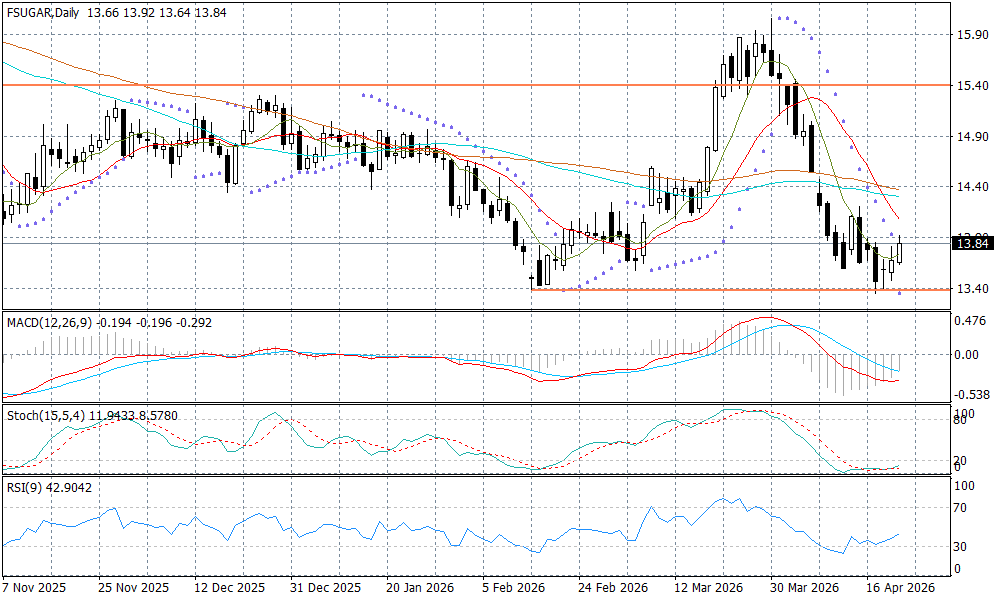Screen dimensions: 1000x600
Task: Click the 16 Apr 2026 date label
Action: (x=901, y=588)
